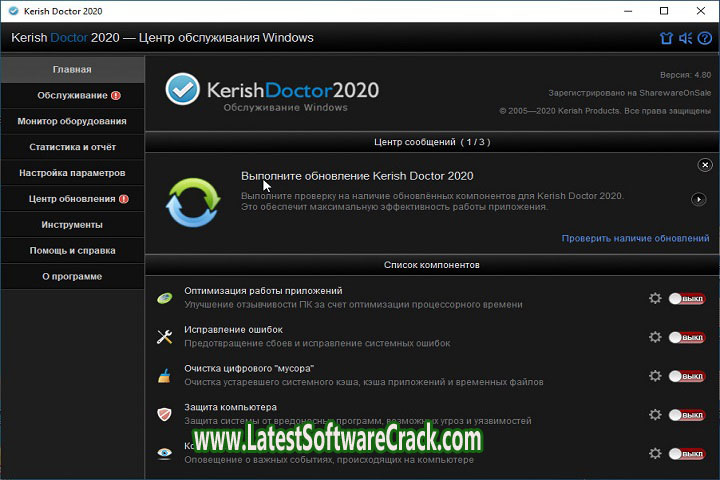
Task: Enable the Оптимизация работы приложений switch
Action: coord(687,298)
